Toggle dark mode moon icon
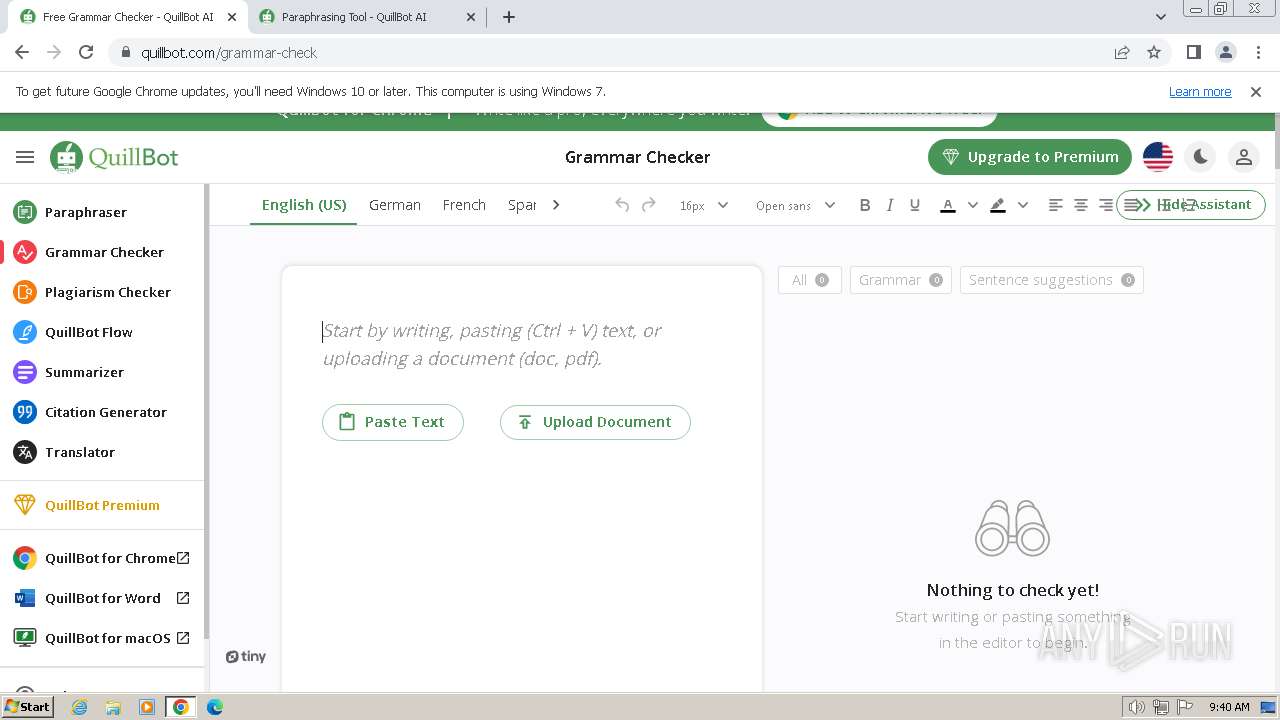This screenshot has height=720, width=1280. [1201, 157]
